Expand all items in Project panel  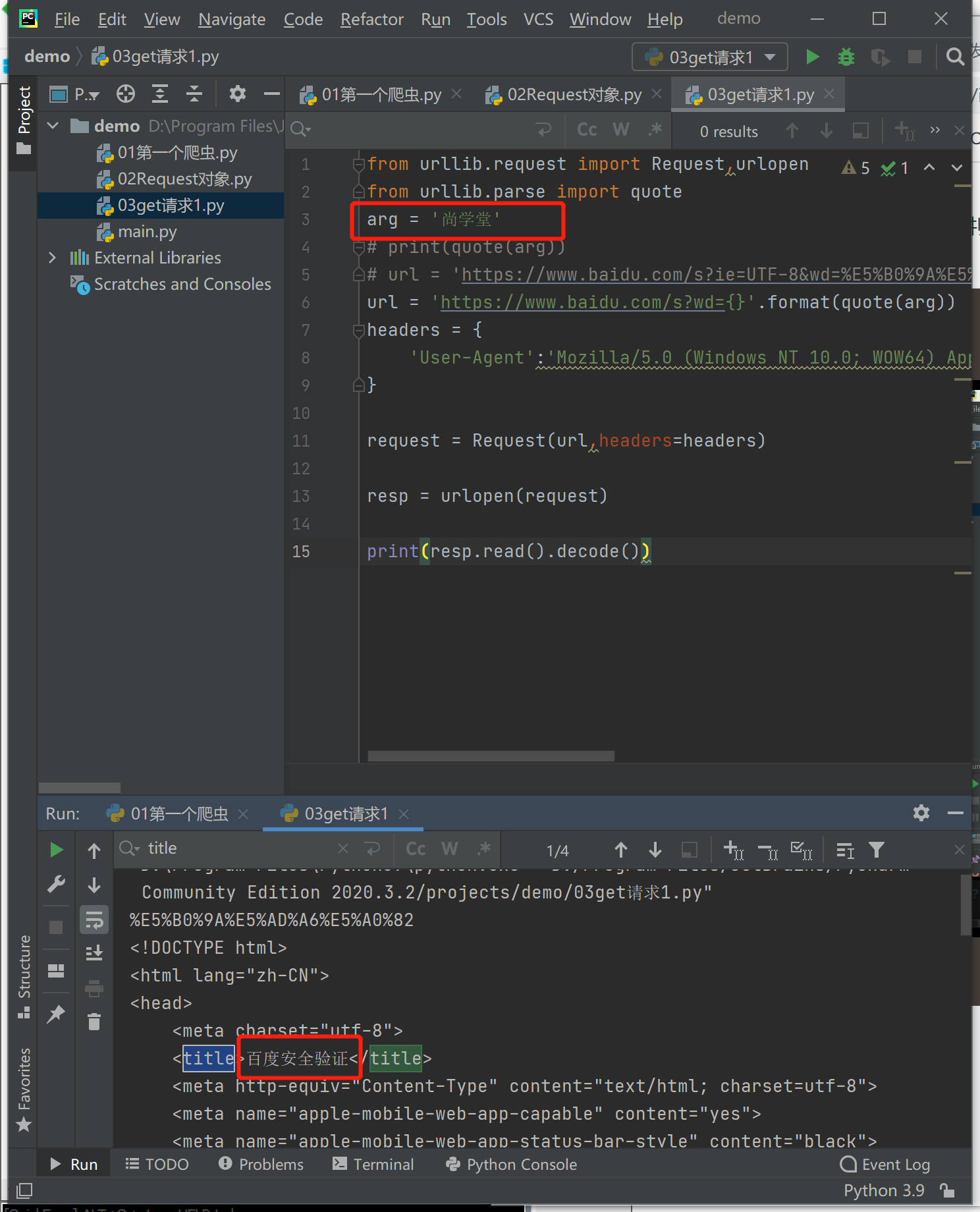coord(160,94)
